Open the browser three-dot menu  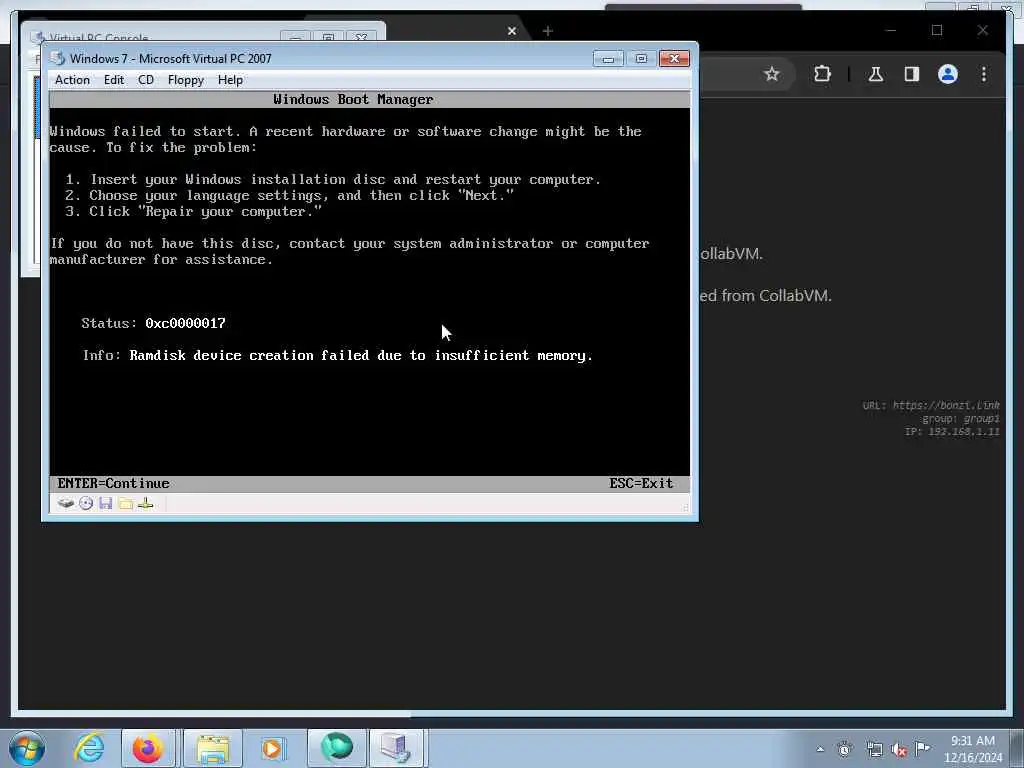pyautogui.click(x=984, y=74)
